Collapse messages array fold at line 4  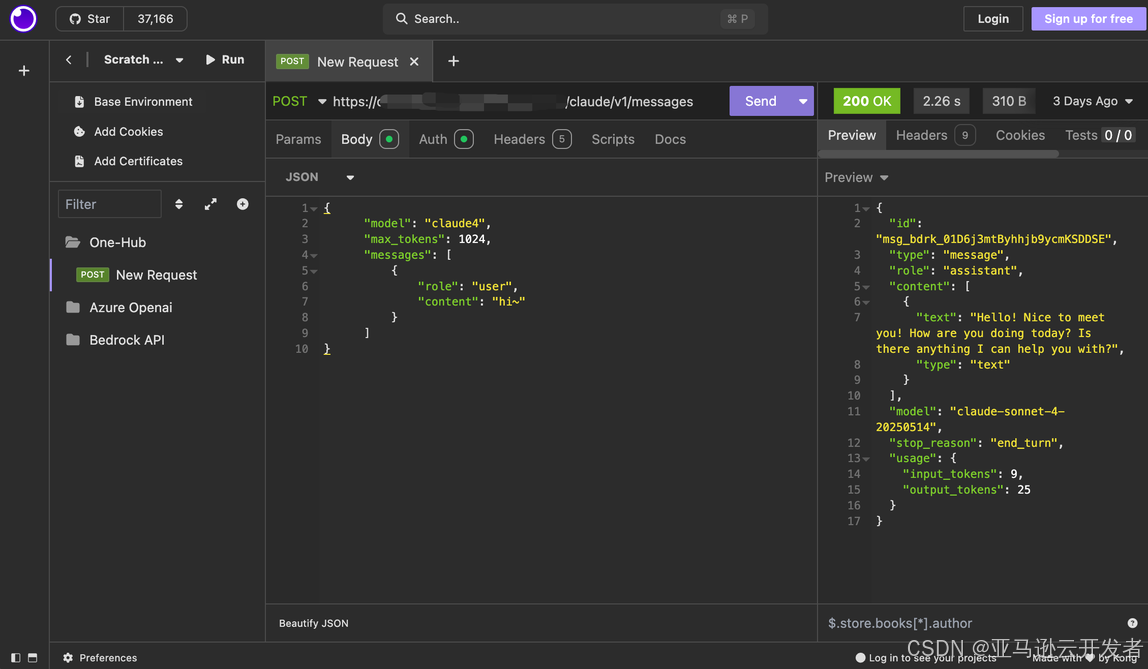coord(314,255)
